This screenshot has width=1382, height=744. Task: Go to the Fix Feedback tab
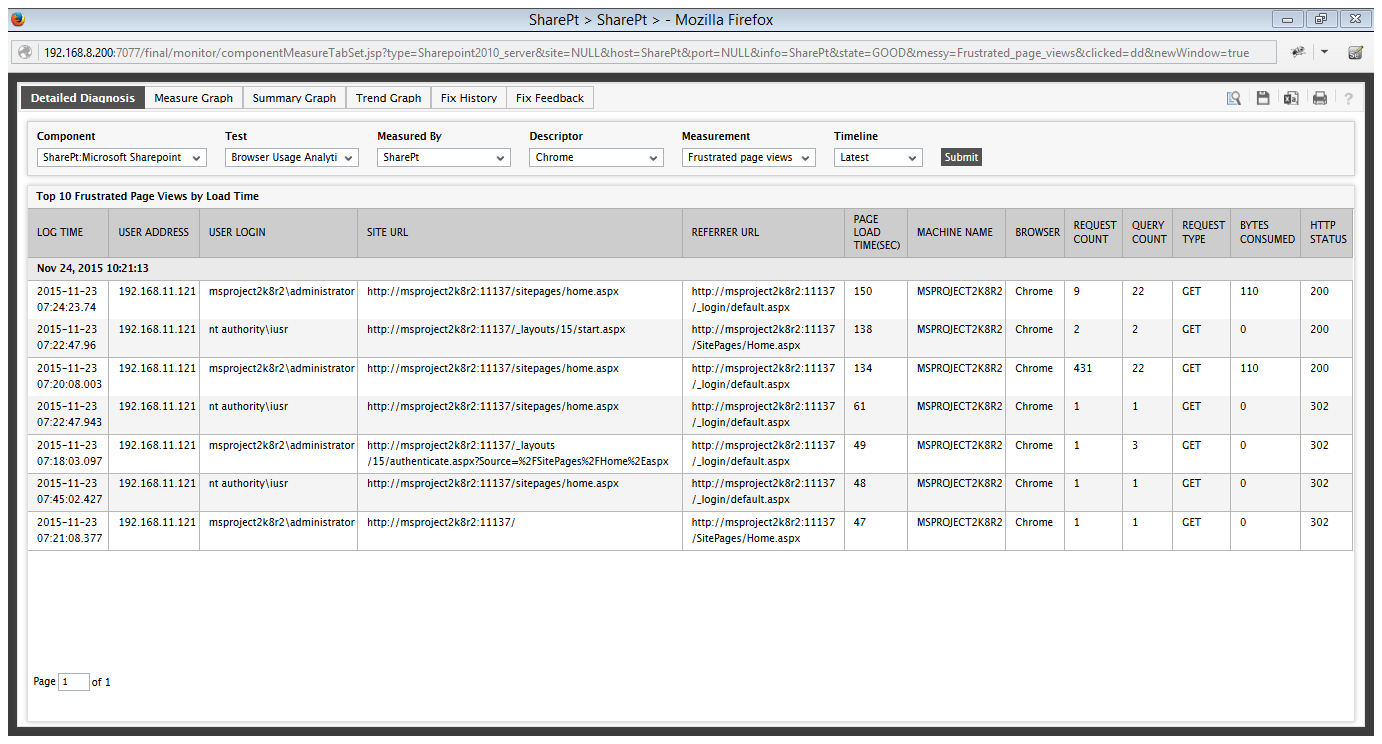coord(550,98)
